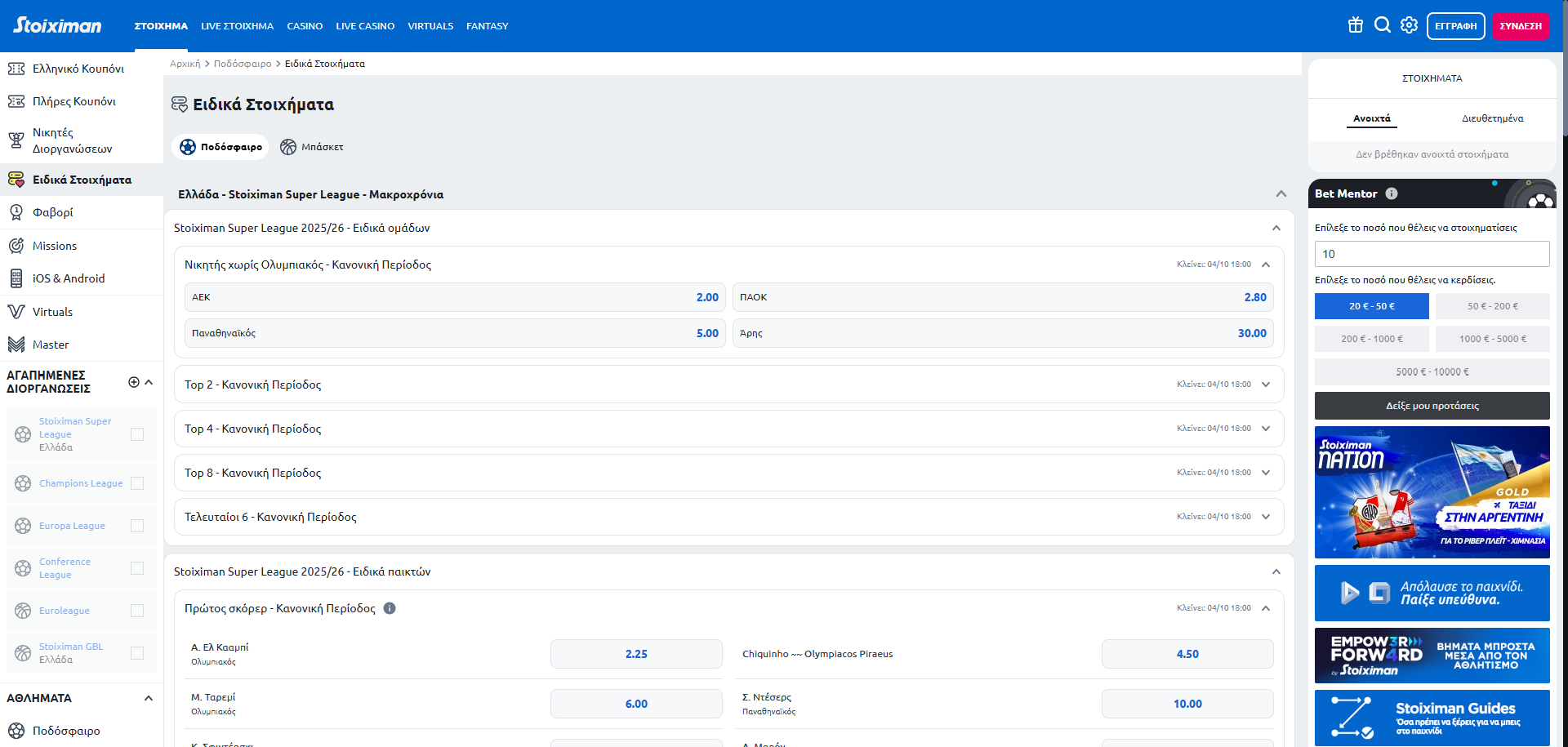Switch to the Διευθετημένα bets tab
This screenshot has width=1568, height=747.
pos(1492,118)
